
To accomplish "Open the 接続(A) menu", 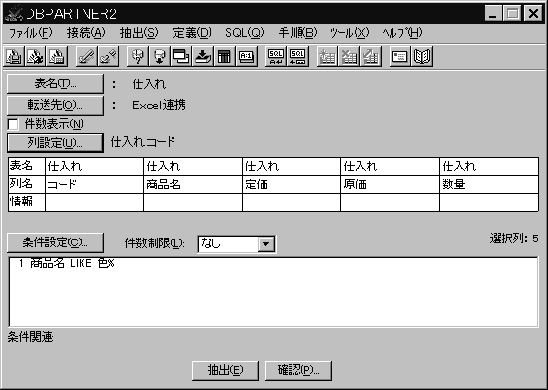I will tap(86, 33).
